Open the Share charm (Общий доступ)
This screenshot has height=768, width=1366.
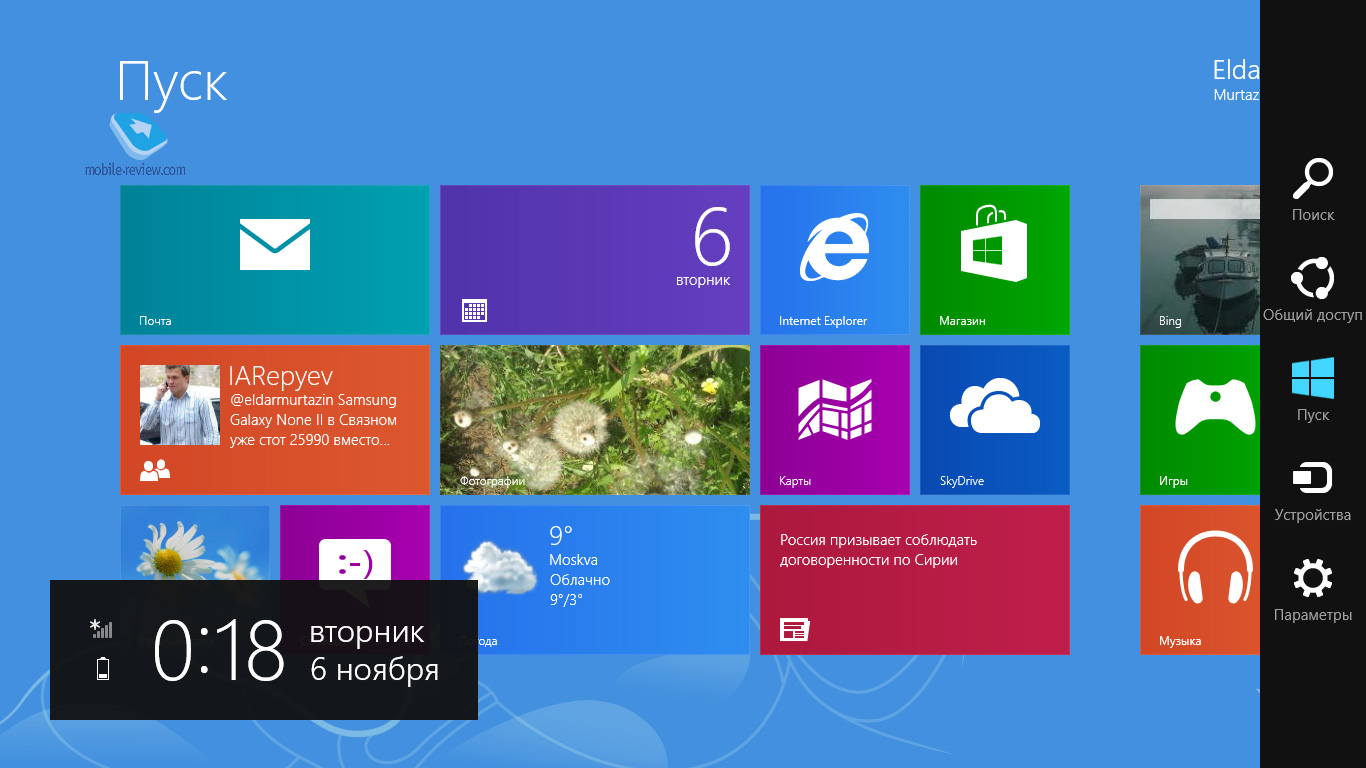click(x=1313, y=290)
